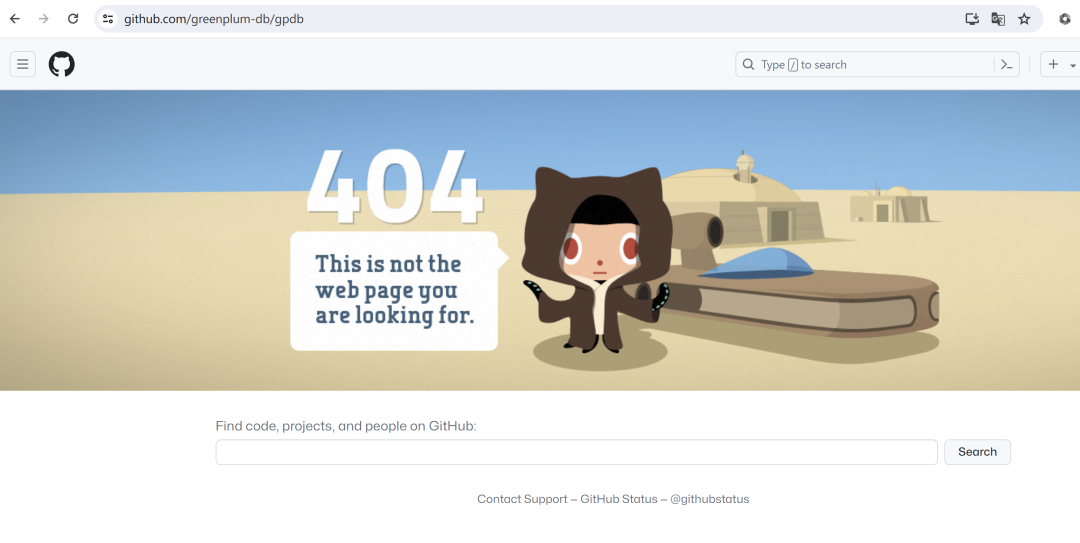Open the command palette icon
This screenshot has width=1080, height=543.
1007,64
